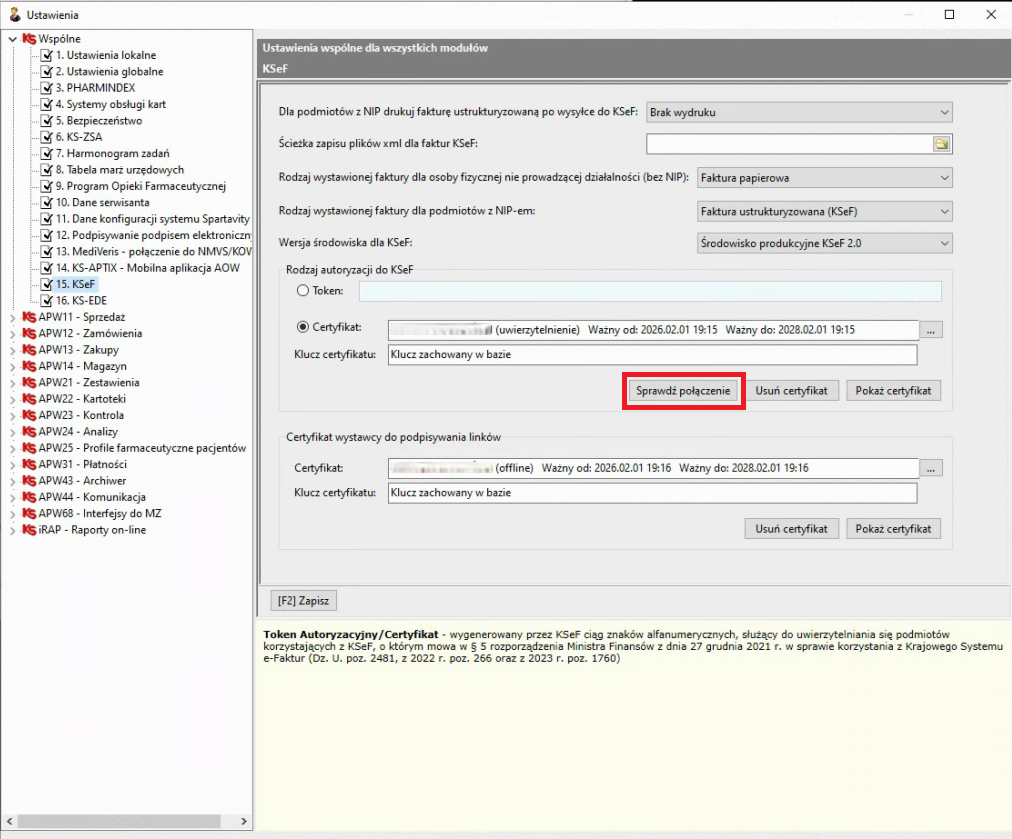
Task: Click the KS icon beside APW68 - Interfejsy do MZ
Action: pos(29,513)
